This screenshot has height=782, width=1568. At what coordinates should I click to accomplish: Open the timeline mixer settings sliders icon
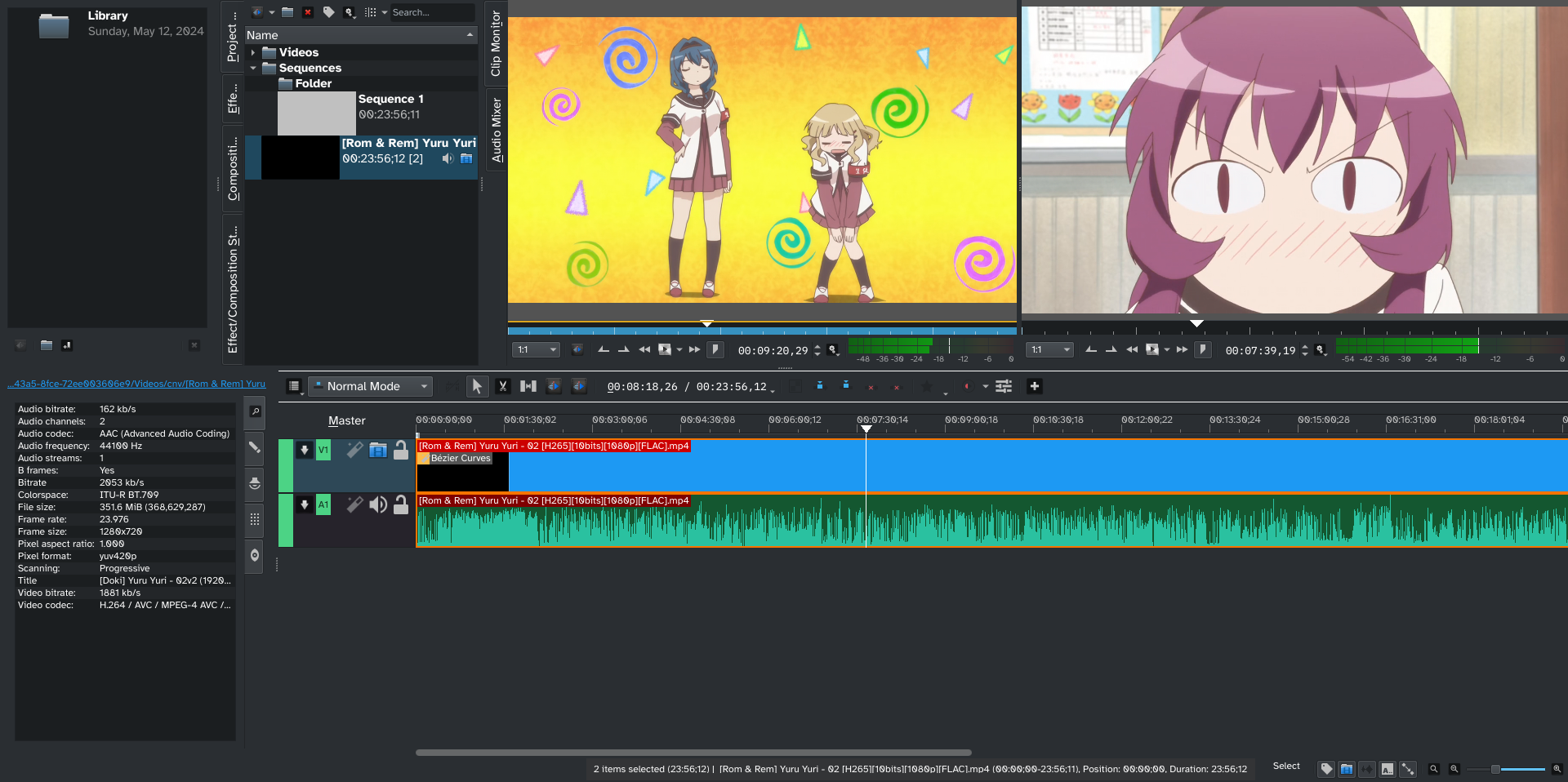[1004, 386]
